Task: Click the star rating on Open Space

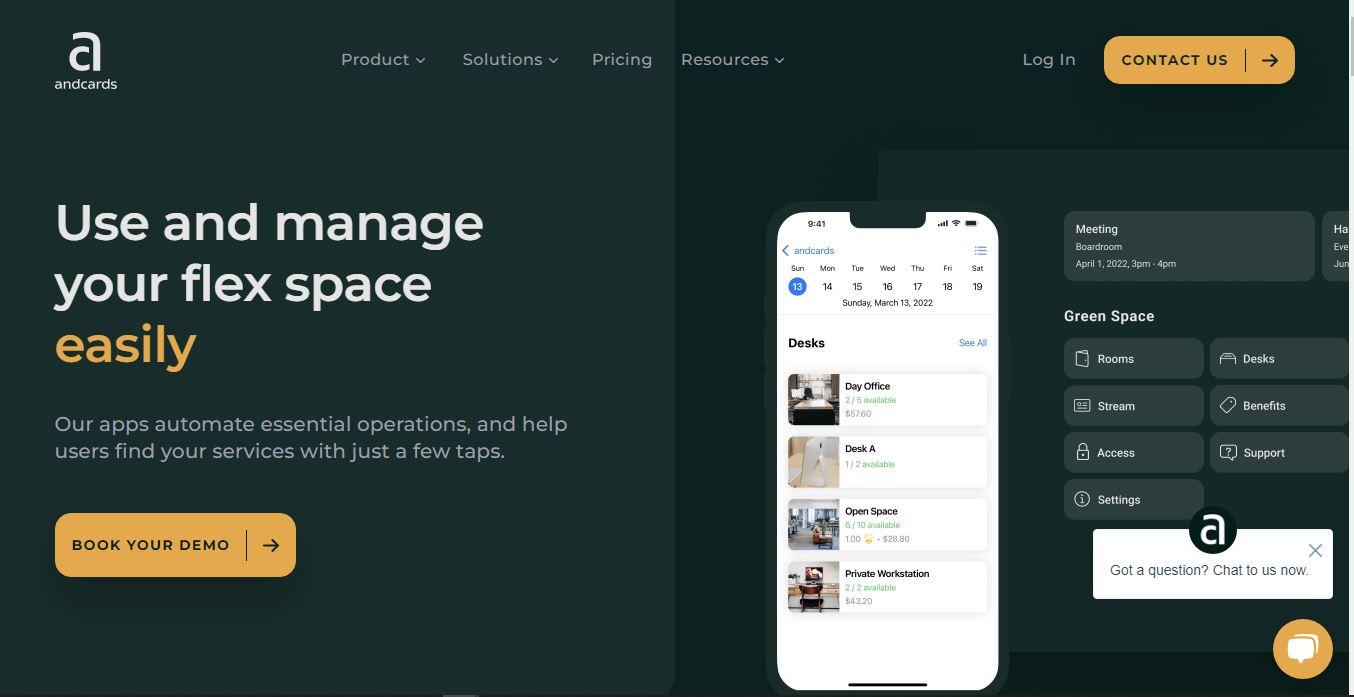Action: point(868,539)
